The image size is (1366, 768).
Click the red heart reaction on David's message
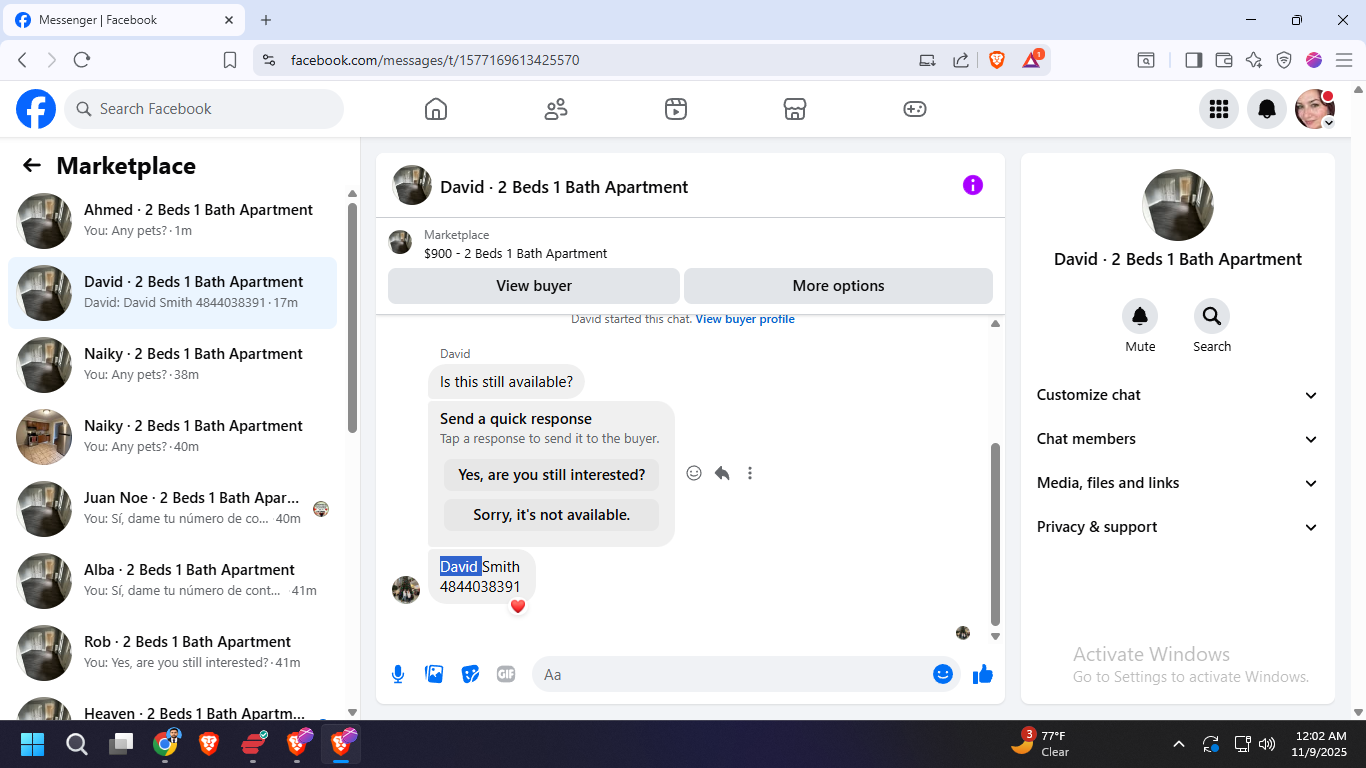pos(518,606)
